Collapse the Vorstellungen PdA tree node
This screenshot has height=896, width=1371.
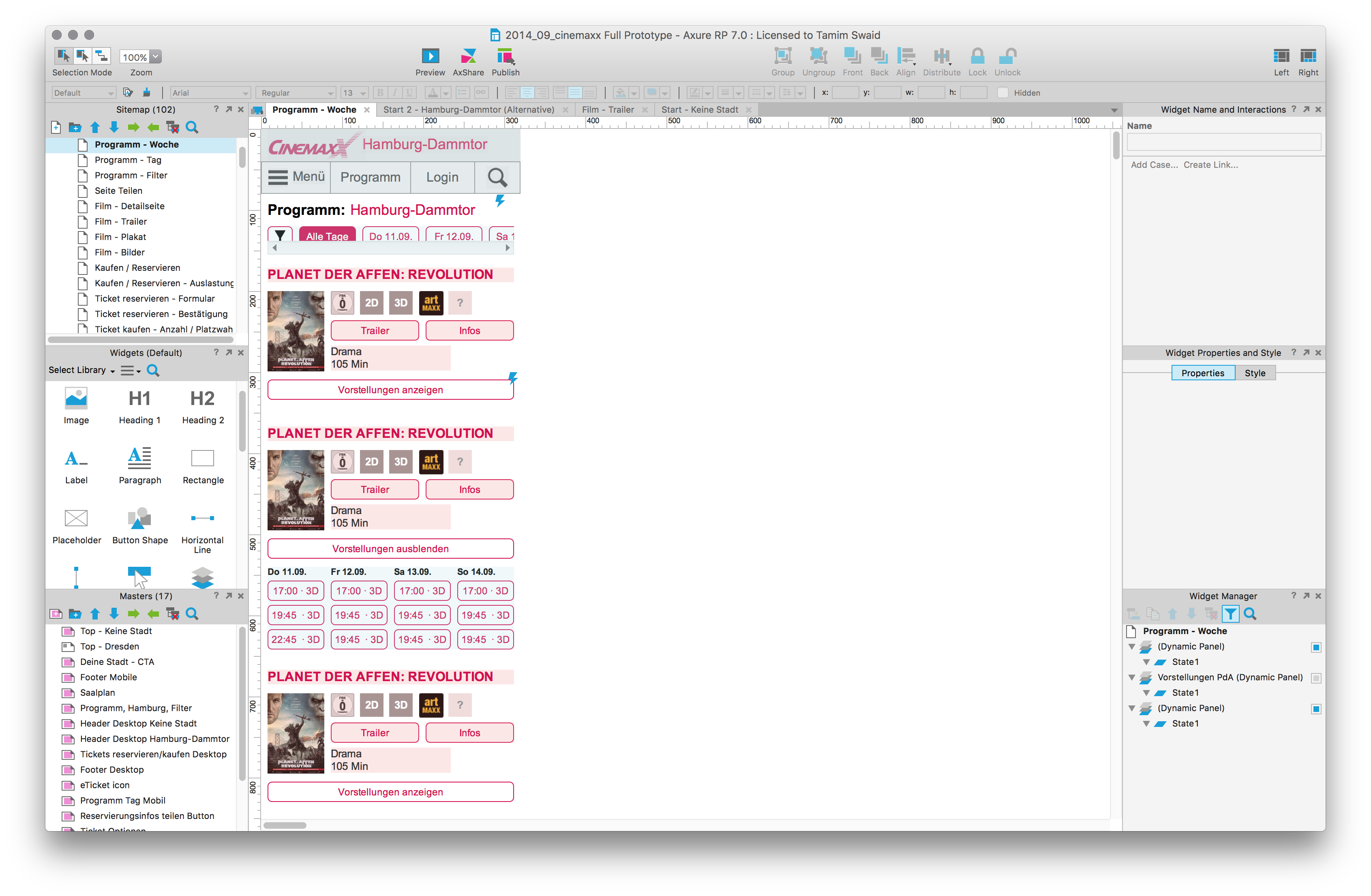(1131, 678)
